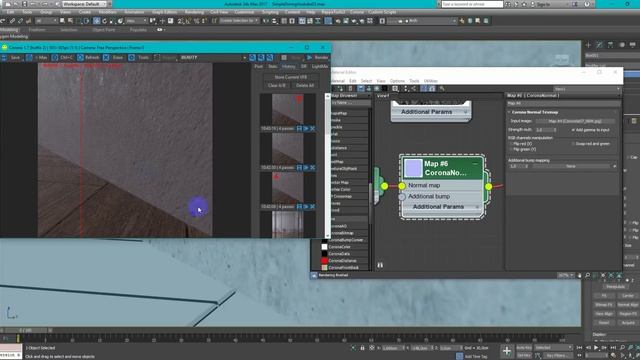Delete second history entry with X icon
The image size is (640, 360).
[x=312, y=168]
